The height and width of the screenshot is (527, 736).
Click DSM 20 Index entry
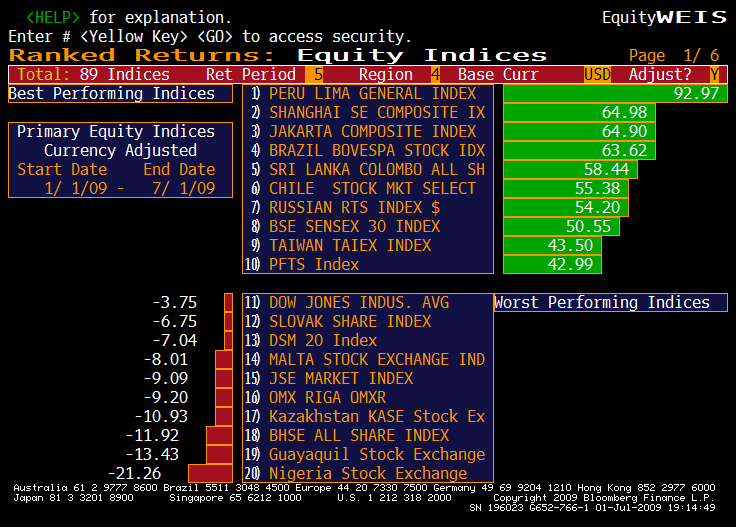(x=368, y=341)
